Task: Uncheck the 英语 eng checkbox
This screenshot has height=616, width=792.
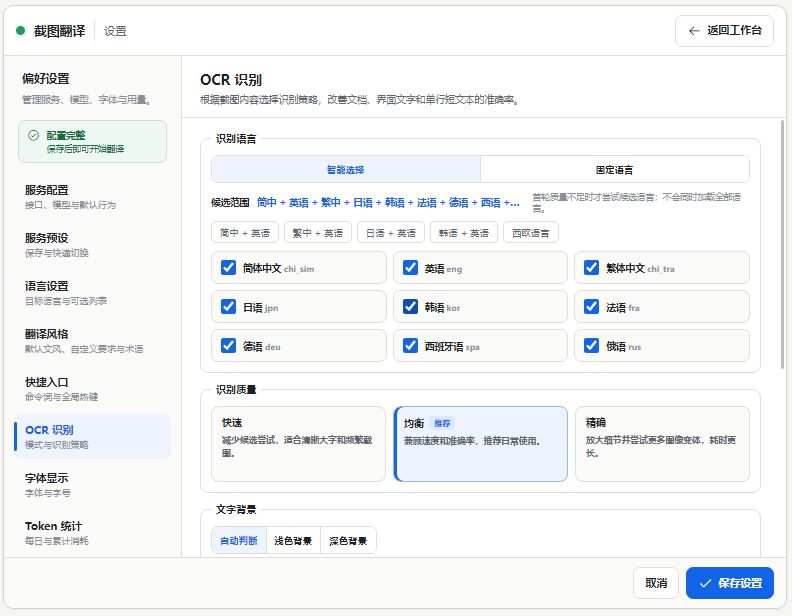Action: 410,268
